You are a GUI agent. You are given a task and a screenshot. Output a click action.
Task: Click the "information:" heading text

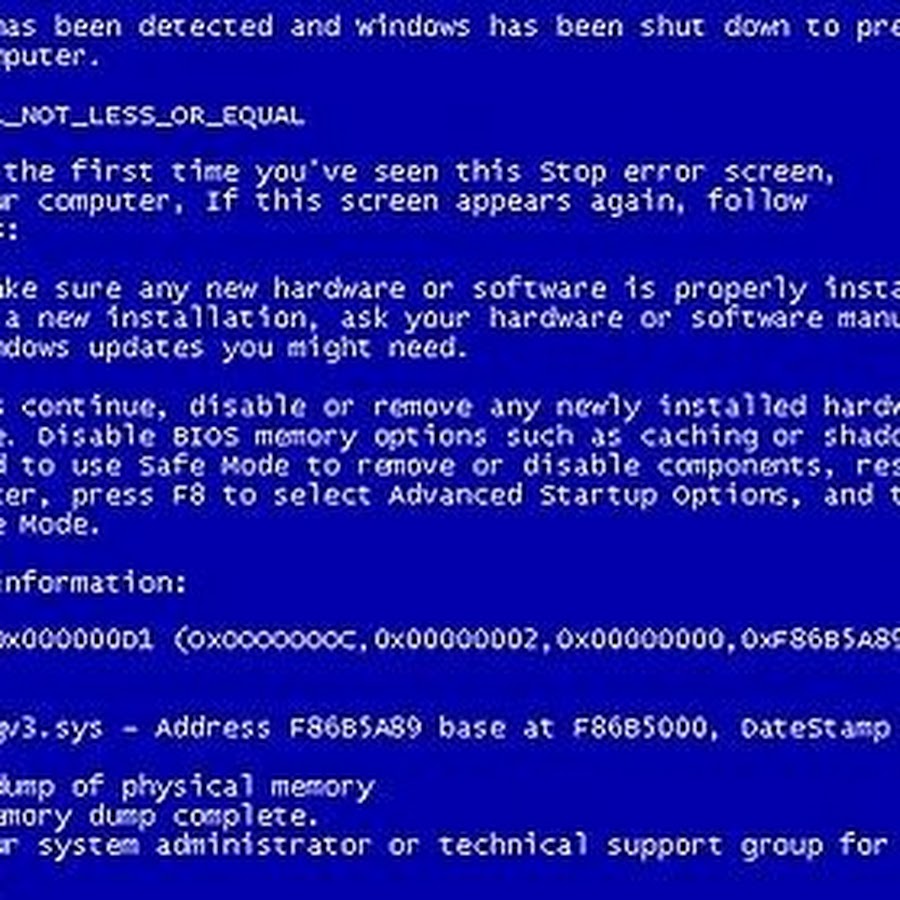[x=92, y=583]
